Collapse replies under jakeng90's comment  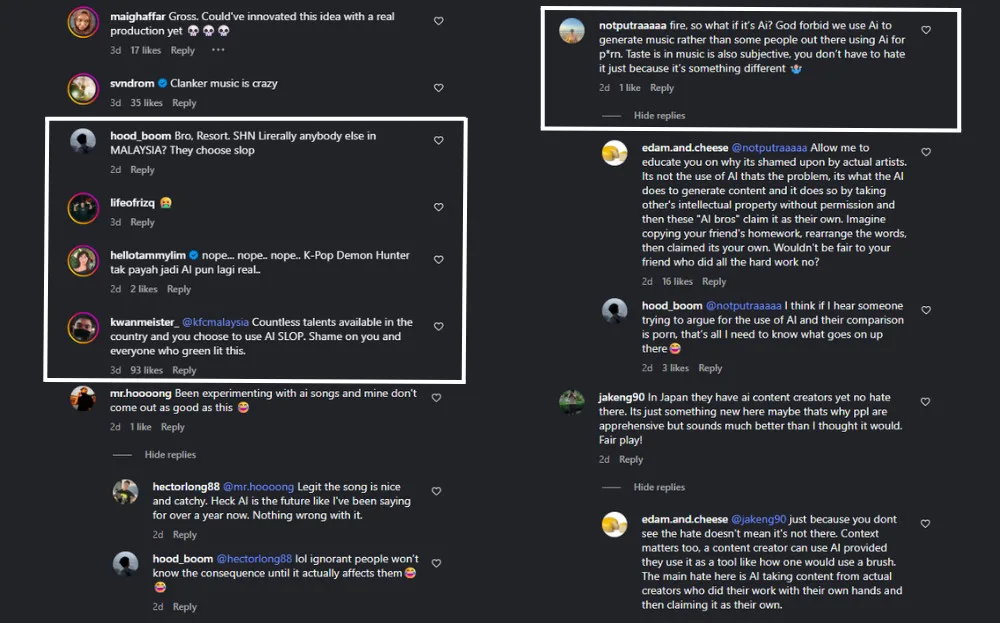click(x=659, y=487)
